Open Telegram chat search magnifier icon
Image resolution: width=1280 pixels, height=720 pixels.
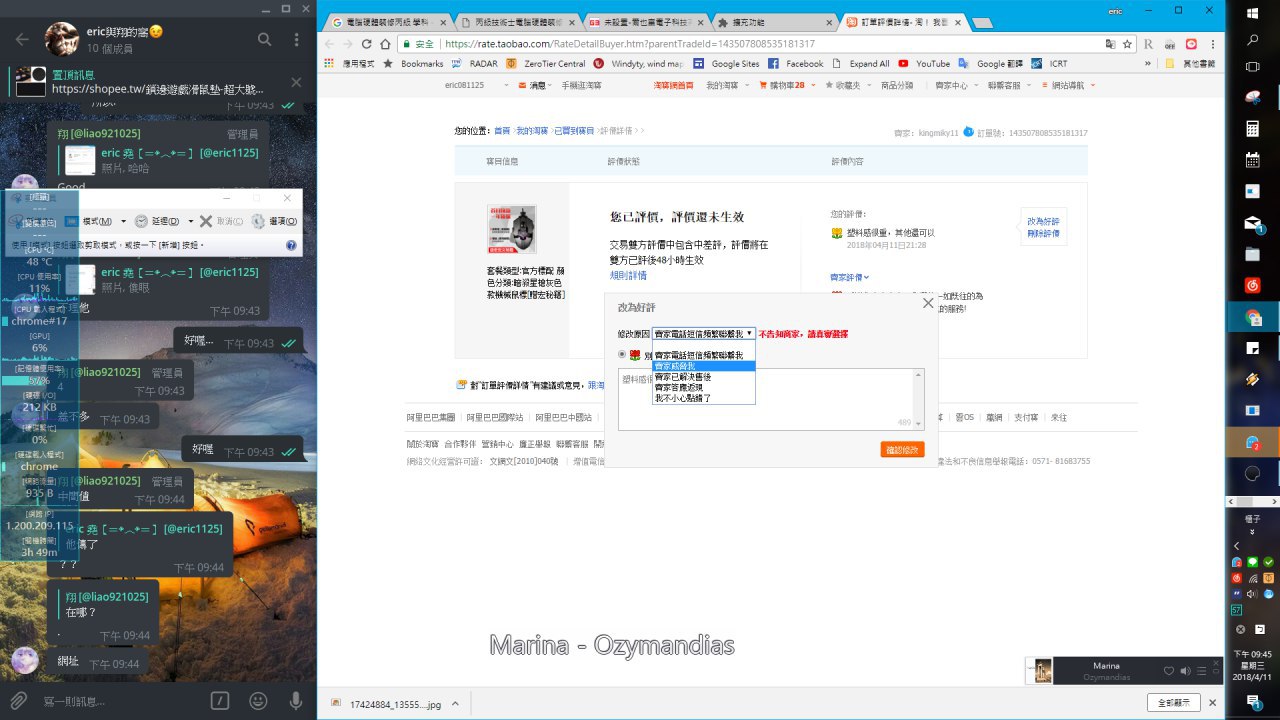265,39
